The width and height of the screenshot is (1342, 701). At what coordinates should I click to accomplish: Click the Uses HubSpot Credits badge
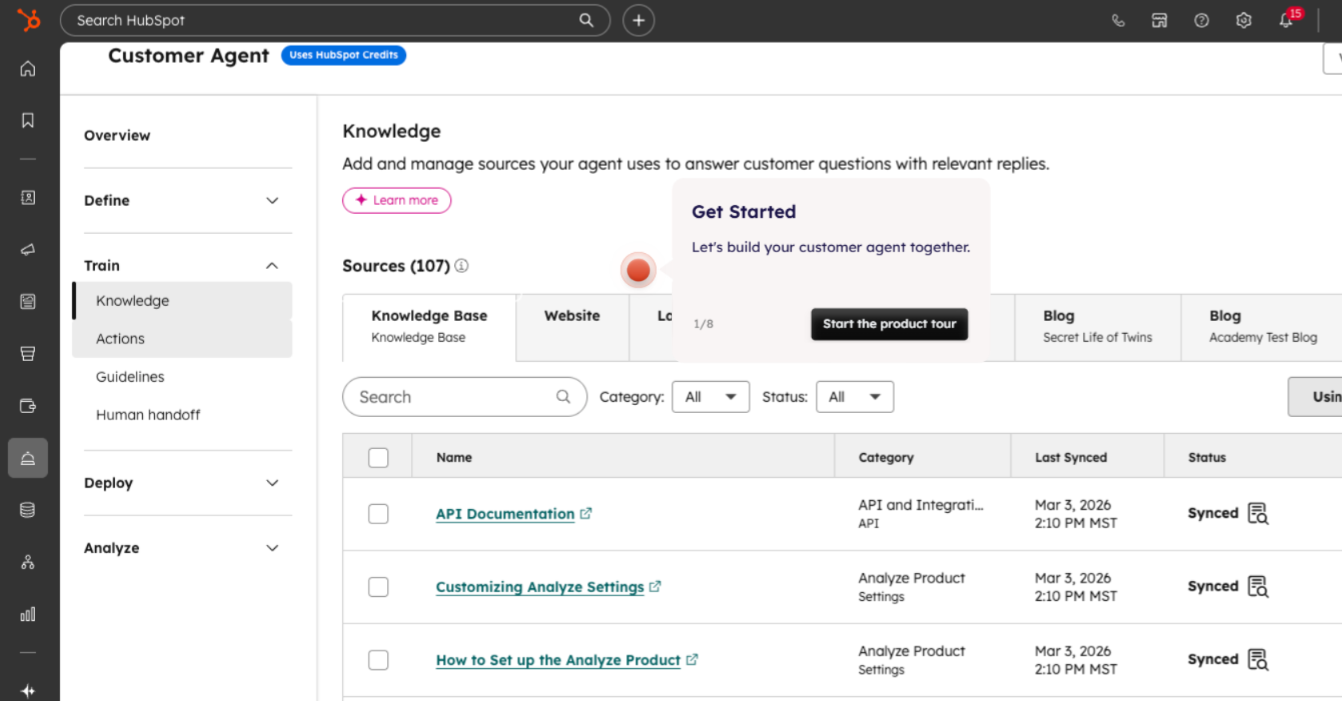[344, 55]
